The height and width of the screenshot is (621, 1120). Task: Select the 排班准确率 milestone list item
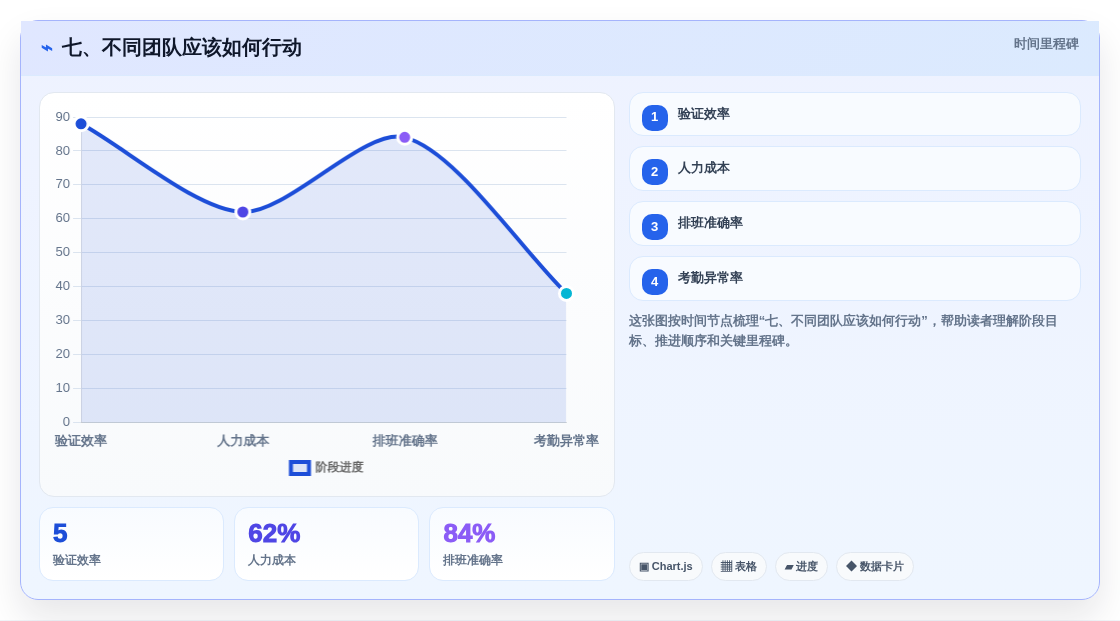[854, 224]
